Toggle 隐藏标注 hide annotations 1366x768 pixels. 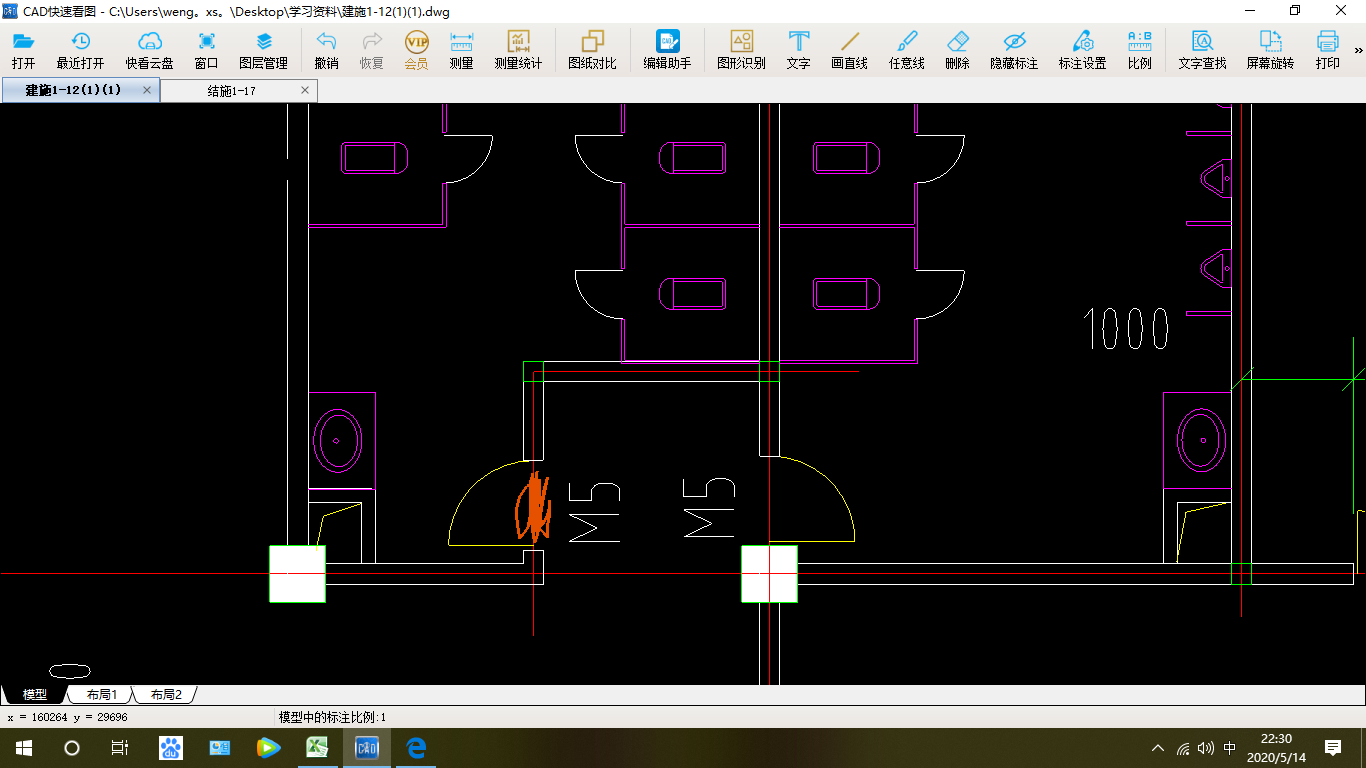coord(1014,50)
